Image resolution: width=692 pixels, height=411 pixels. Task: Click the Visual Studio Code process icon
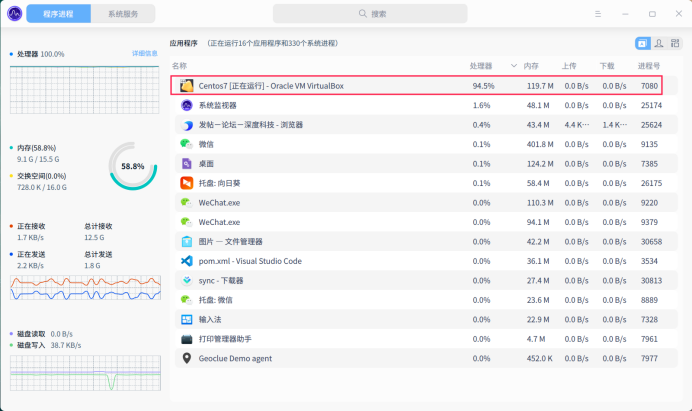[x=187, y=261]
